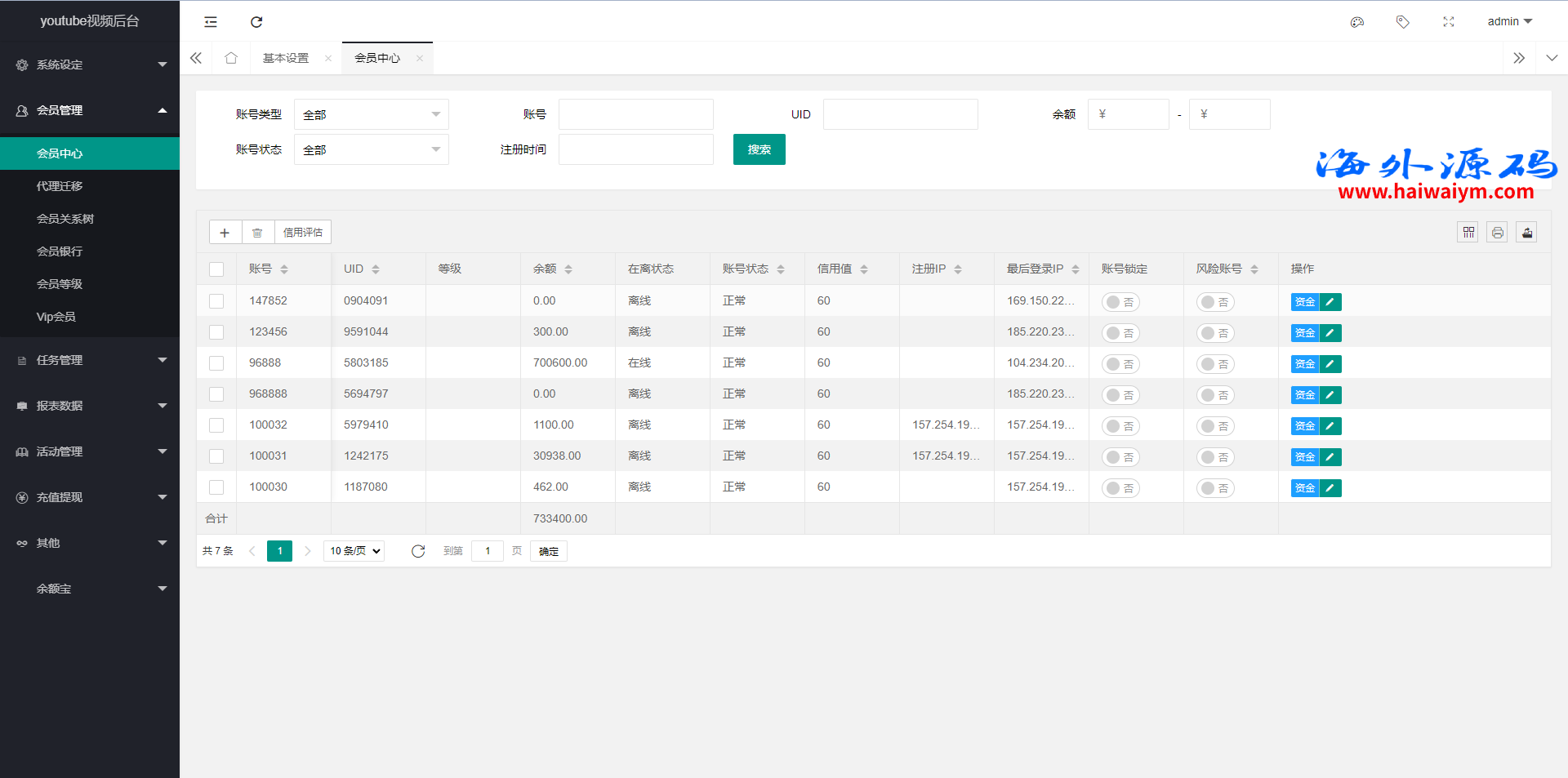Toggle account lock for account 96888
The image size is (1568, 778).
(x=1120, y=364)
